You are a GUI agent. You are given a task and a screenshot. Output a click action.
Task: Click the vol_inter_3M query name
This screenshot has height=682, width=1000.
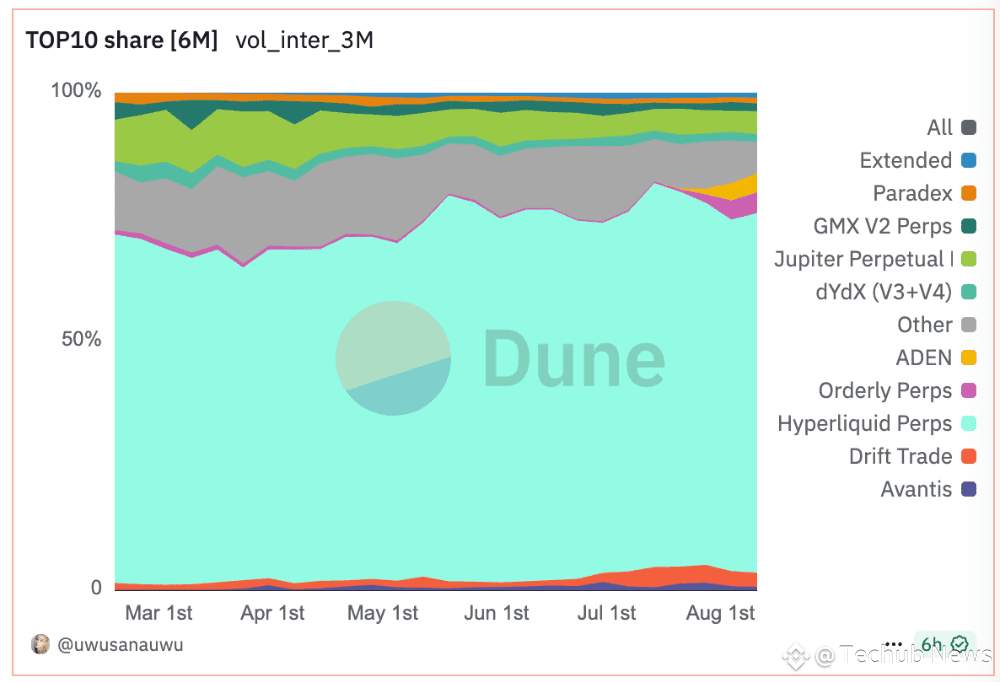click(304, 40)
